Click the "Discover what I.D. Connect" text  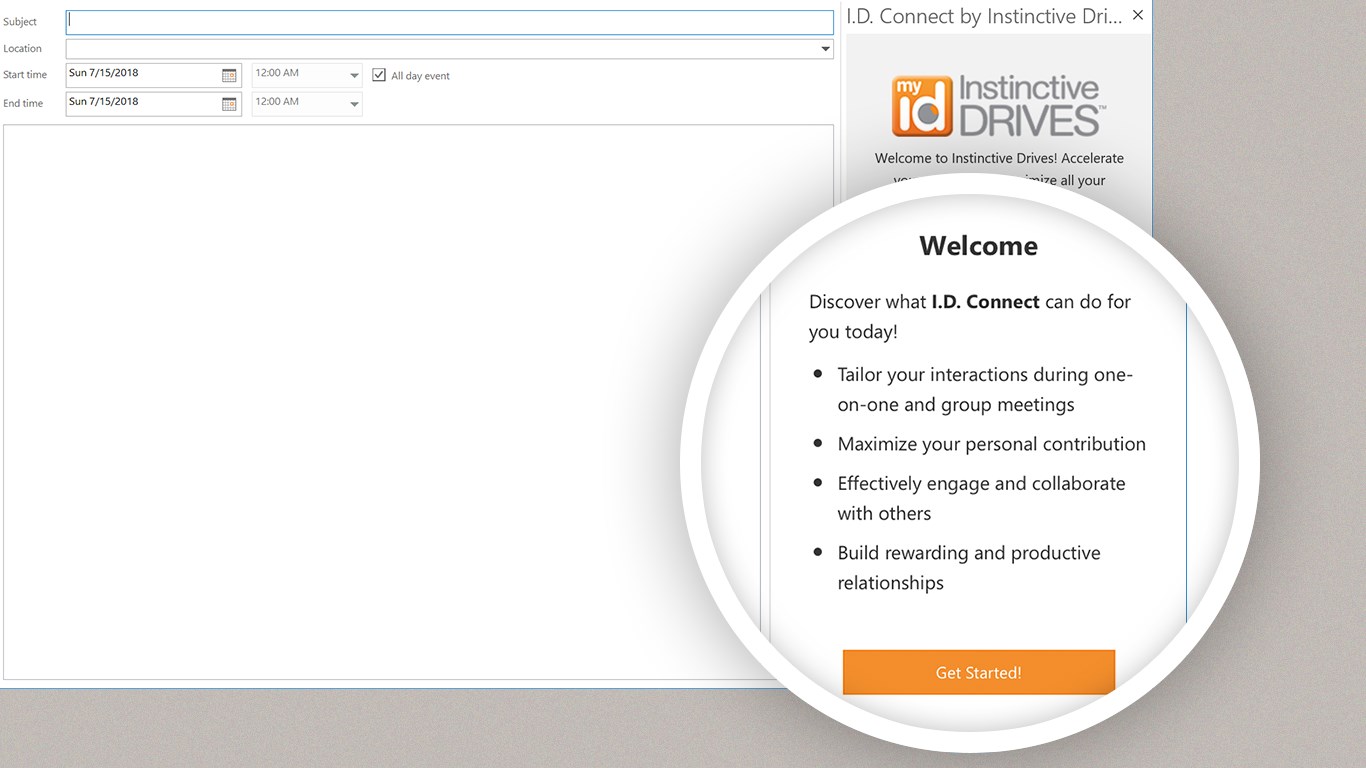point(970,316)
